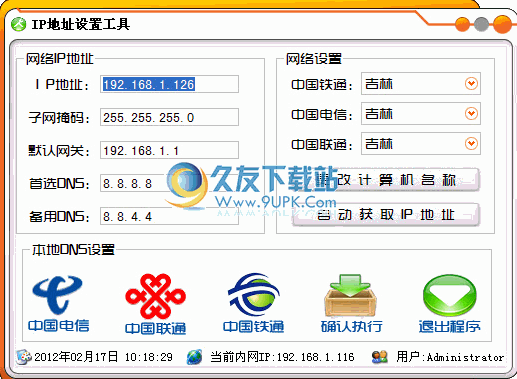Click the 默认网关 input field
Screen dimensions: 517x379
point(169,150)
